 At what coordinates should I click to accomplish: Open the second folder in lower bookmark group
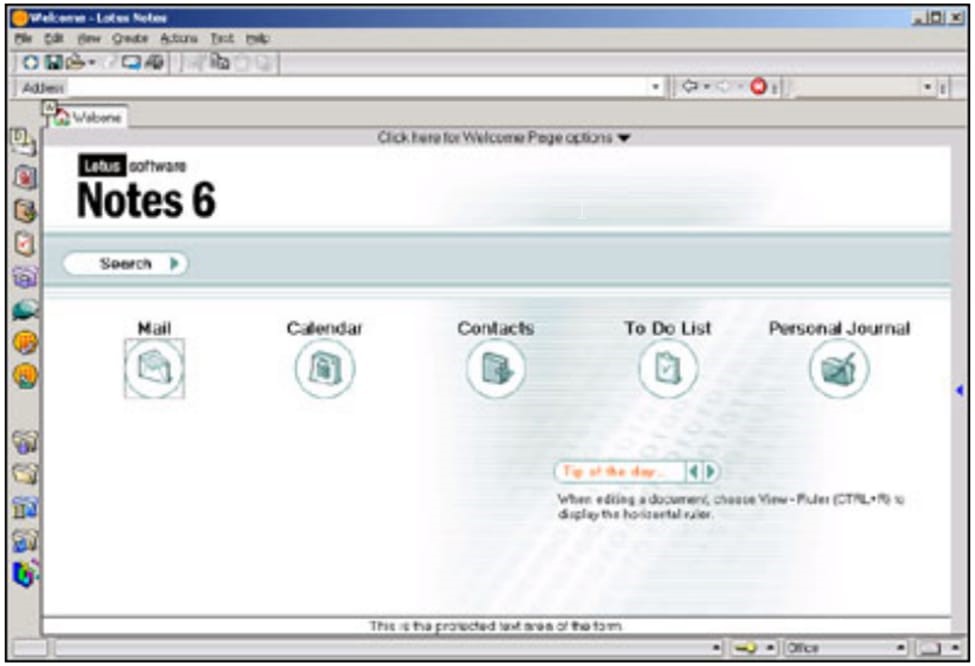click(24, 475)
